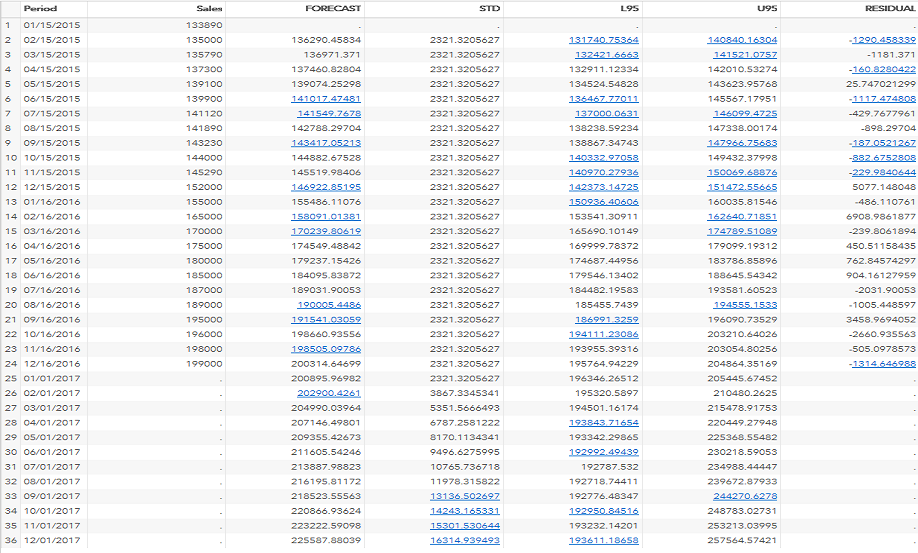The width and height of the screenshot is (918, 553).
Task: Open forecast link 191541.03059
Action: click(x=326, y=320)
